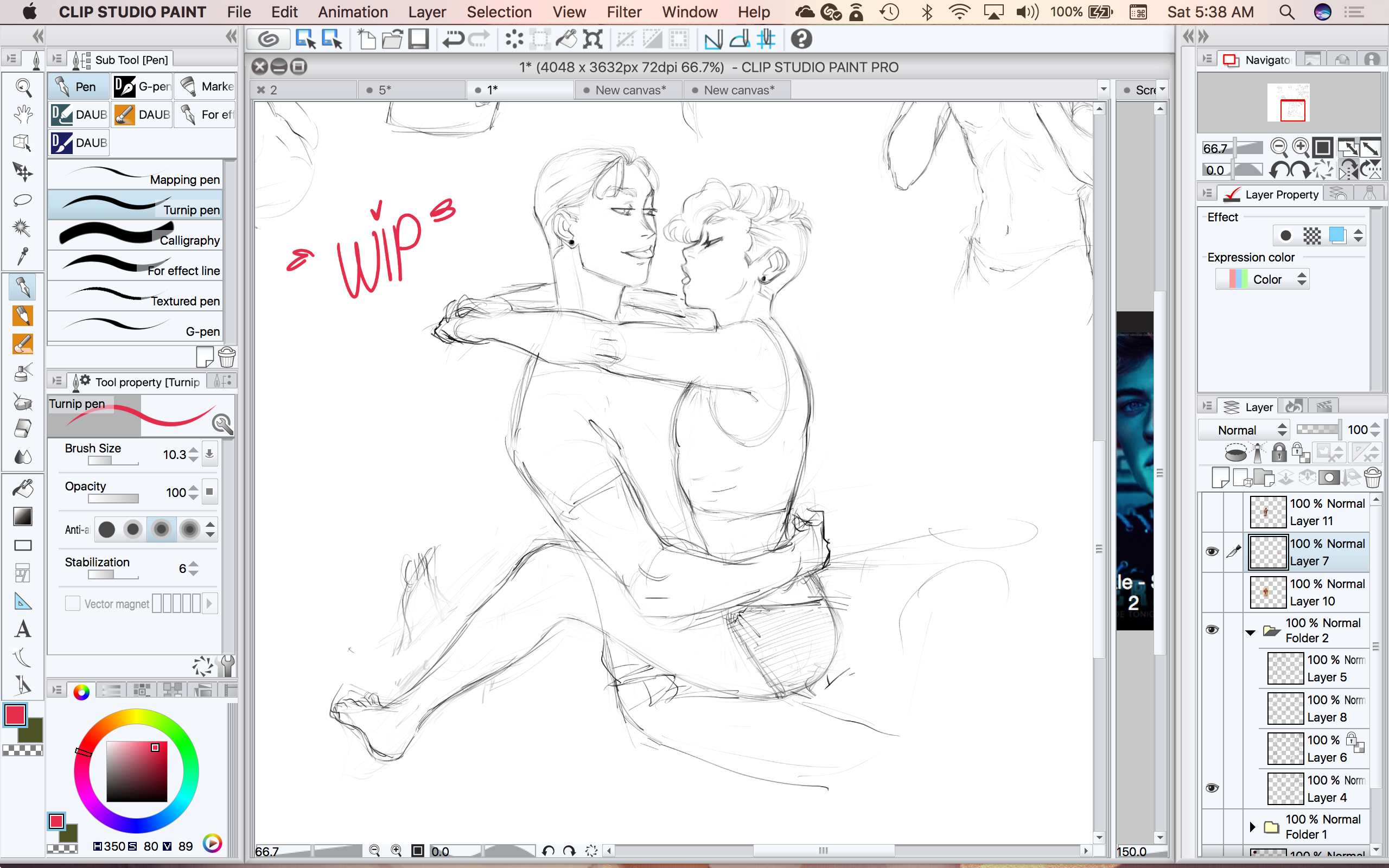This screenshot has height=868, width=1389.
Task: Show Layer 10 via its visibility box
Action: (1212, 592)
